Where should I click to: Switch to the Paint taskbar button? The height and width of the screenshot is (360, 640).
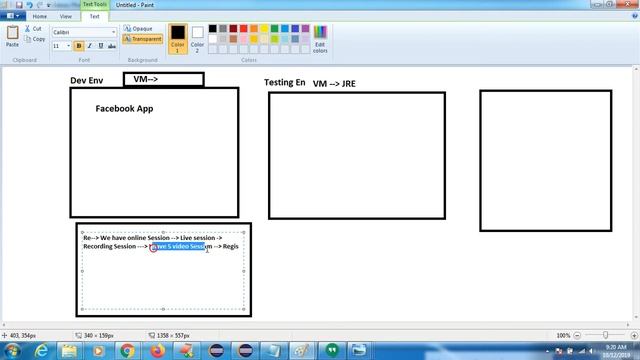[303, 351]
